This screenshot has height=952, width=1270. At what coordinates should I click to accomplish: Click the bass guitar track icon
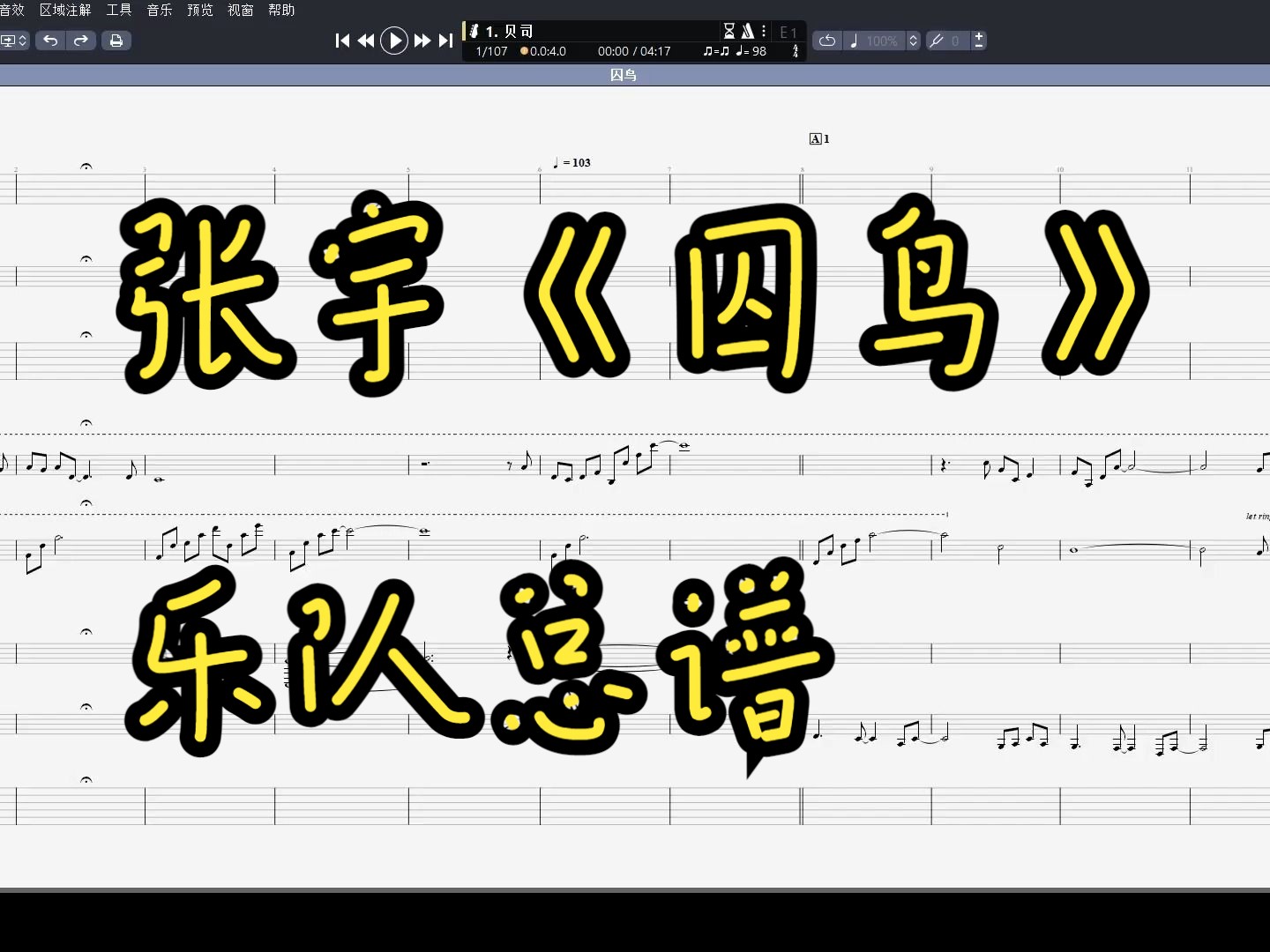pyautogui.click(x=474, y=31)
